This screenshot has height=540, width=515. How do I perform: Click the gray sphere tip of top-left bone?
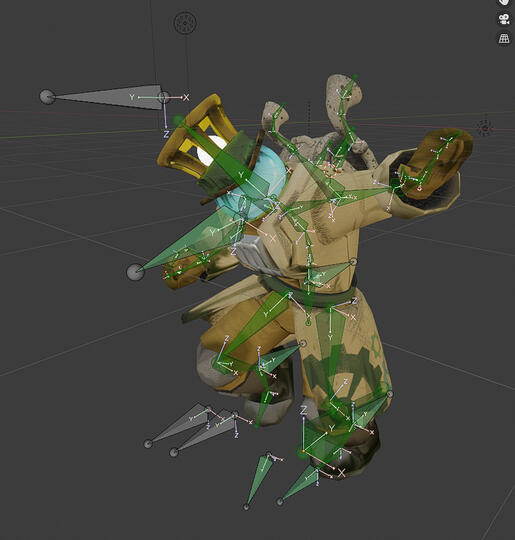[47, 97]
